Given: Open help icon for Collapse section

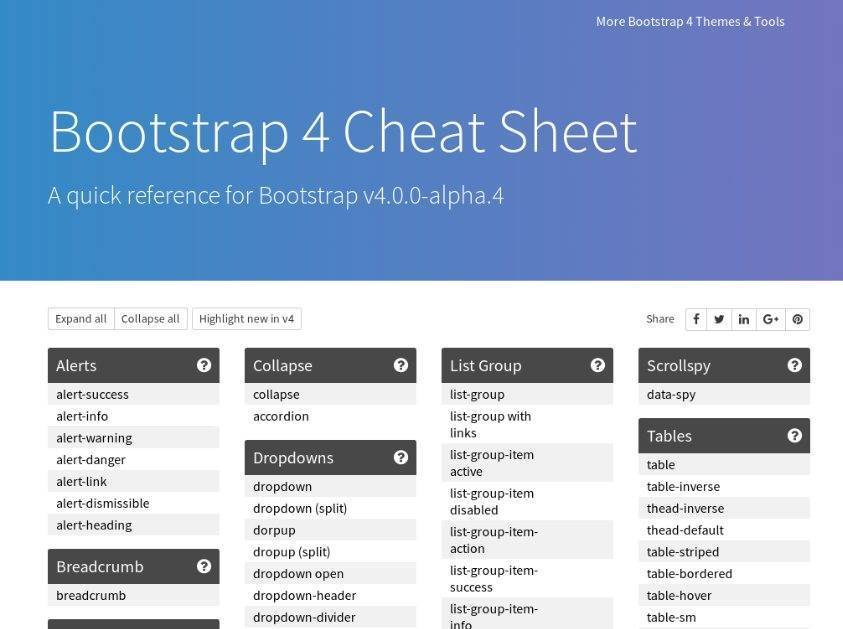Looking at the screenshot, I should tap(401, 366).
